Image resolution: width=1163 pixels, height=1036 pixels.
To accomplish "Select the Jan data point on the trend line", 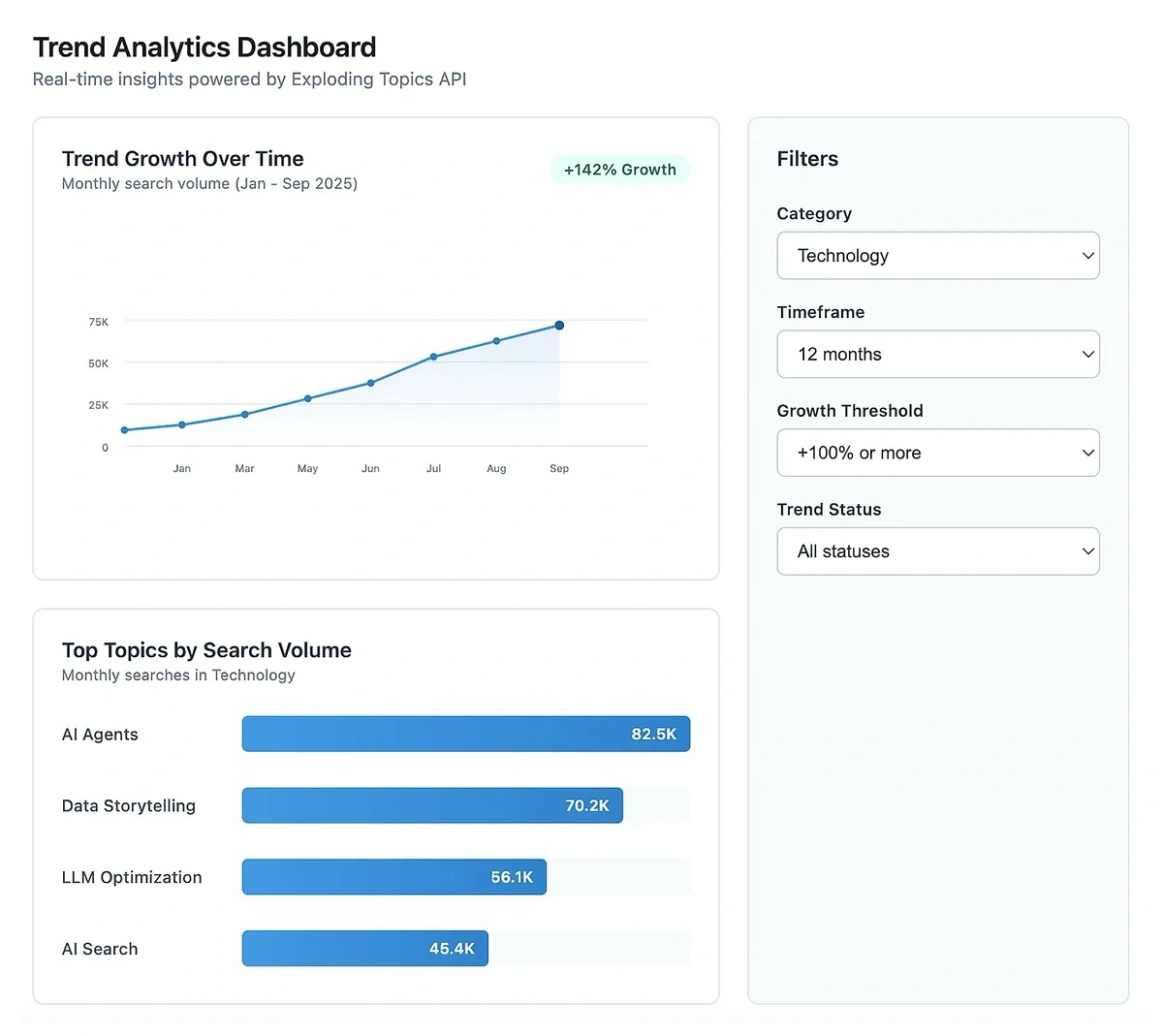I will click(x=181, y=424).
